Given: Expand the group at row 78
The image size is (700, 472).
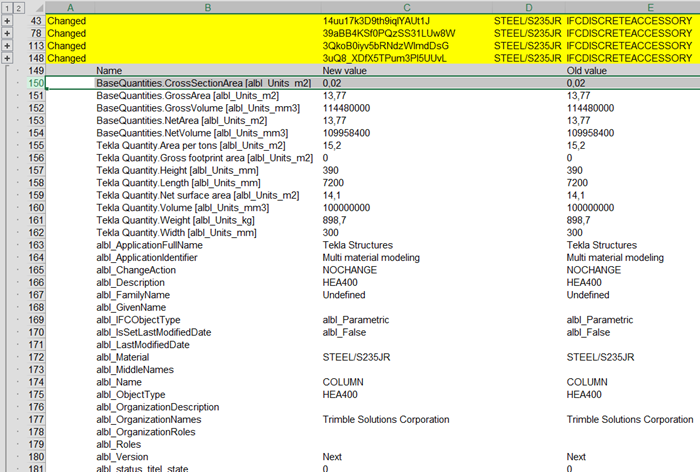Looking at the screenshot, I should pyautogui.click(x=8, y=33).
